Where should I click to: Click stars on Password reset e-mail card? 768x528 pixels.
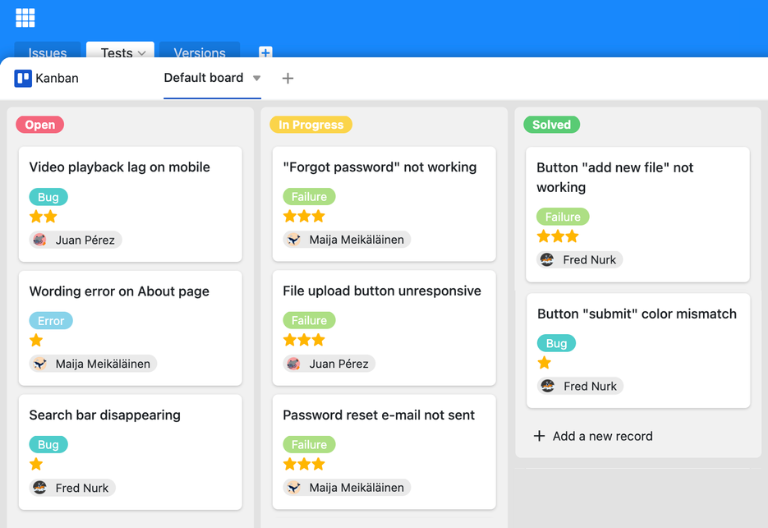click(x=304, y=464)
